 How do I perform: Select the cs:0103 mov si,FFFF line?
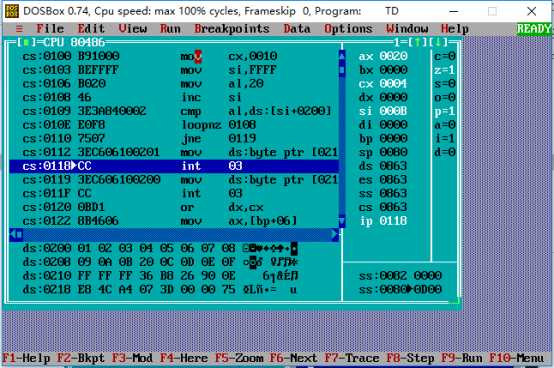pyautogui.click(x=174, y=70)
